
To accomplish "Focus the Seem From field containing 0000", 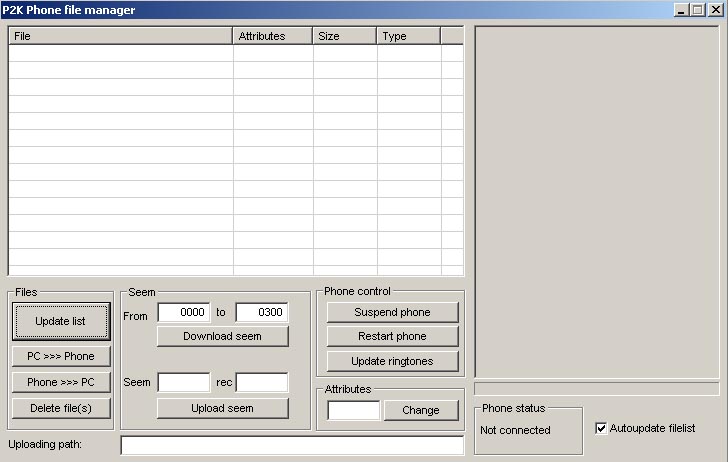I will 183,313.
